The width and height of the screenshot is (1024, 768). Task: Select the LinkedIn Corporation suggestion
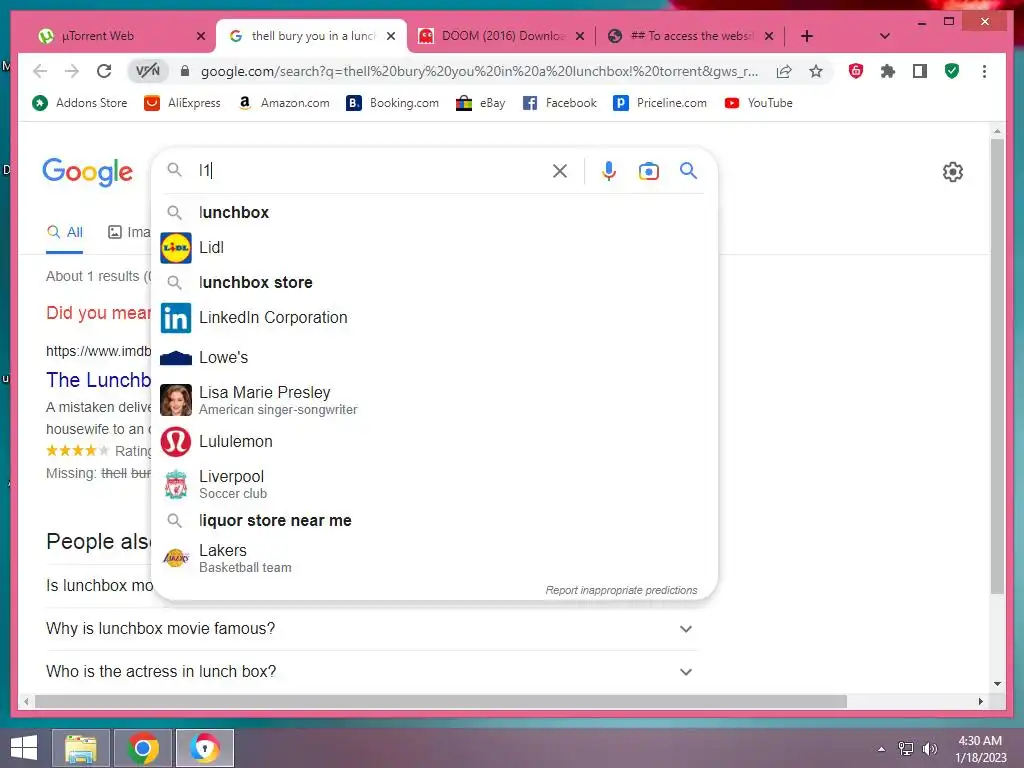tap(434, 317)
